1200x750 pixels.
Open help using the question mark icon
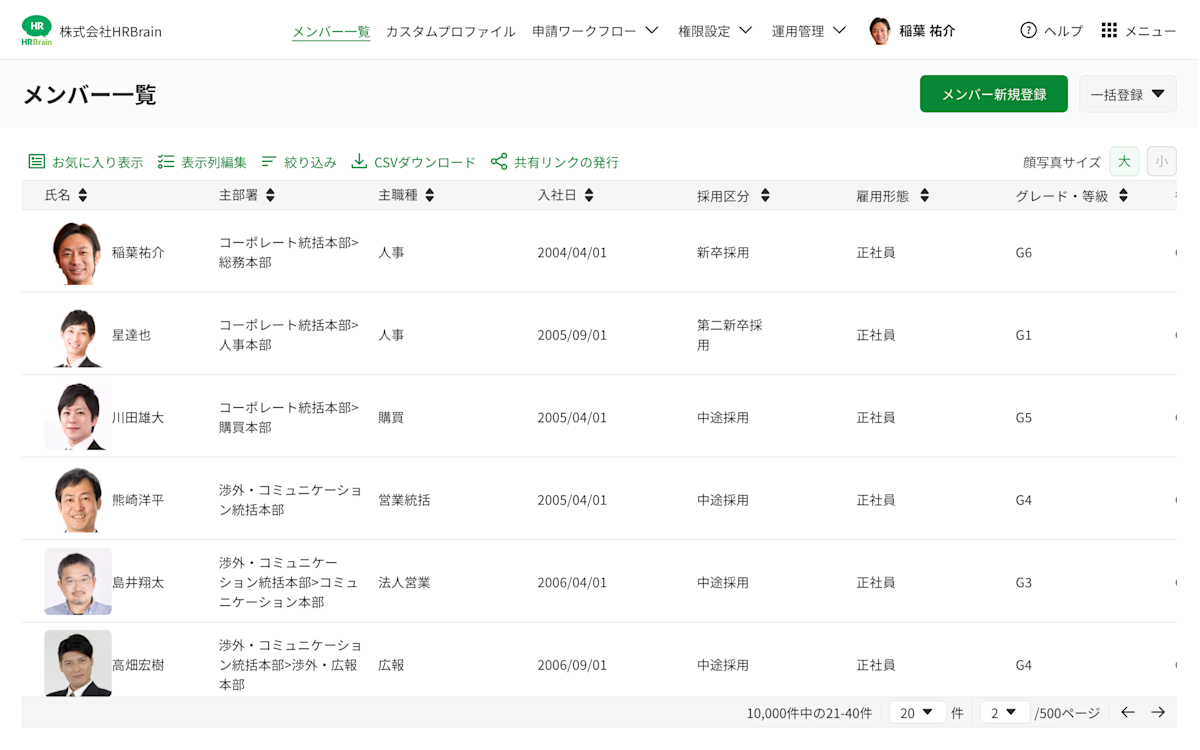click(x=1029, y=30)
